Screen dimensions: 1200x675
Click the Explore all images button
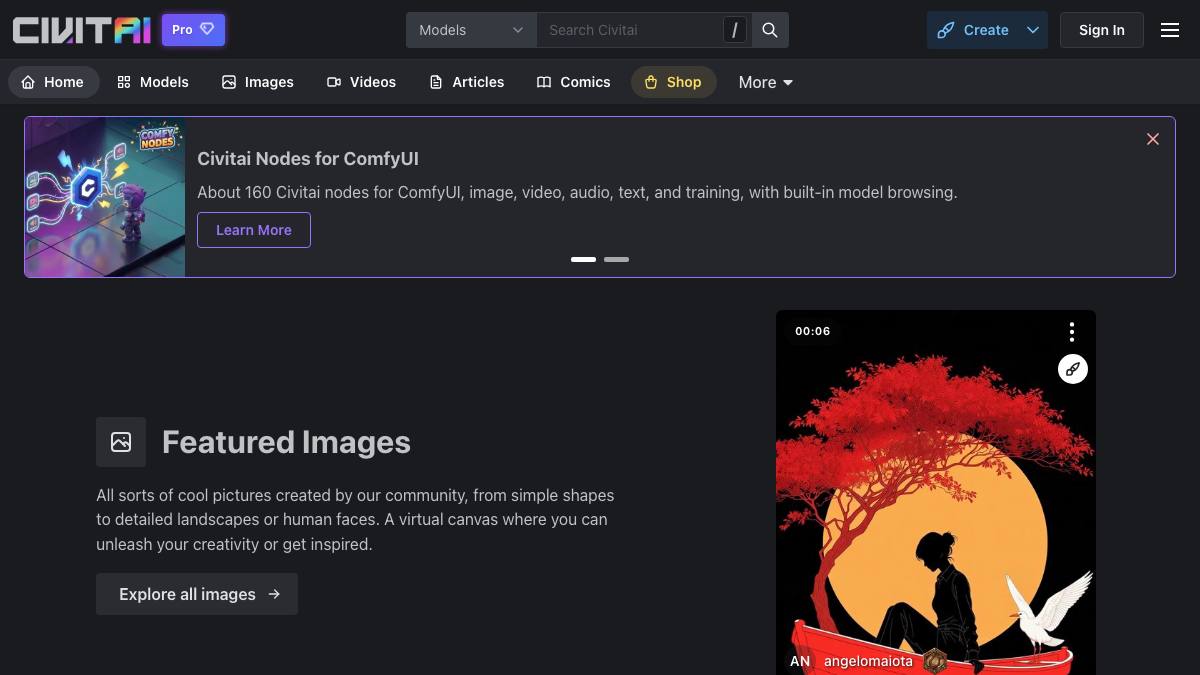(197, 594)
